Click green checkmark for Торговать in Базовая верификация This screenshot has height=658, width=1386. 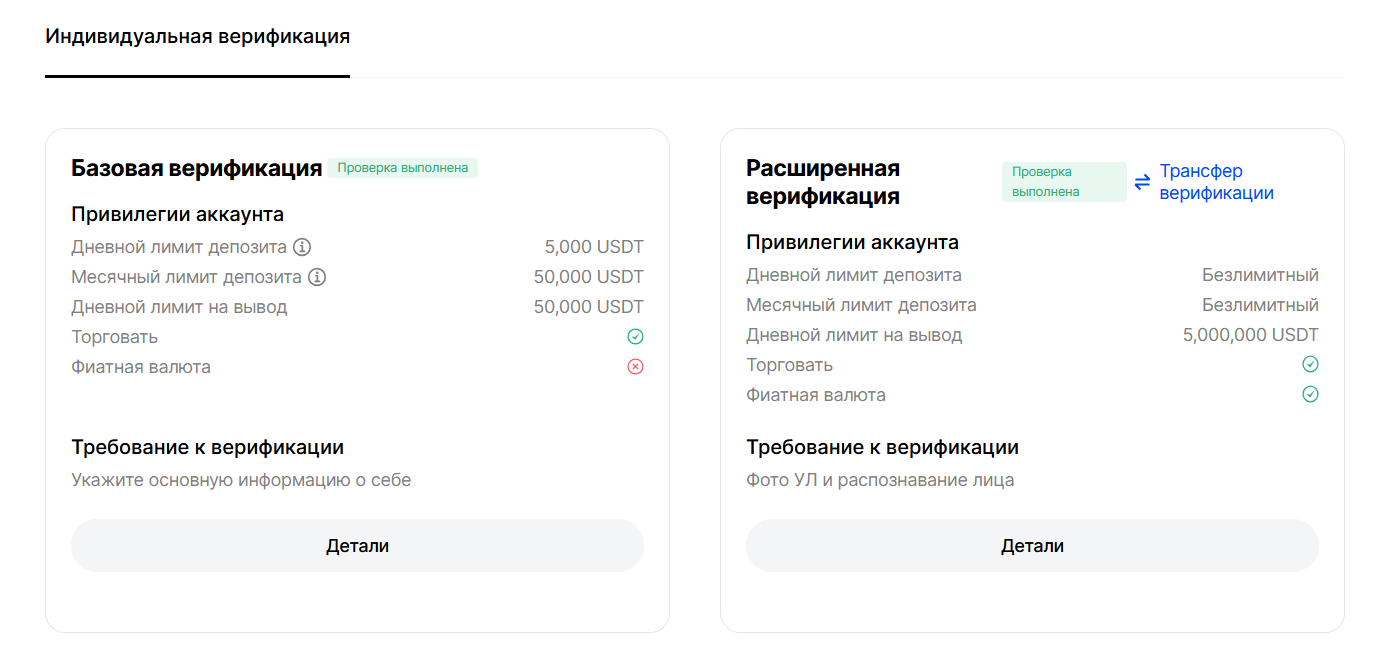(x=635, y=337)
